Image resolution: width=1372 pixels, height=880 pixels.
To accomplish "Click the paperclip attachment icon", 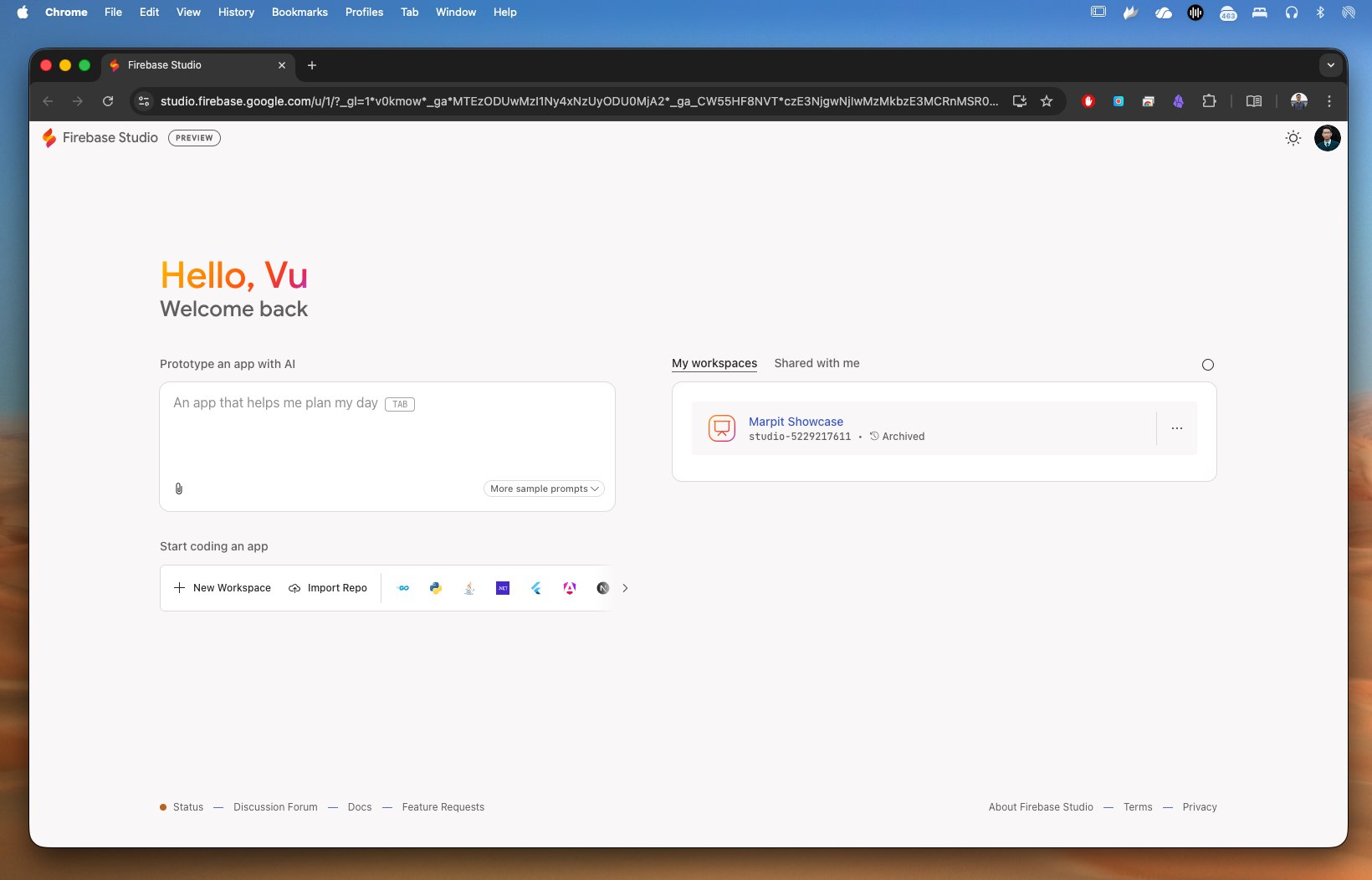I will 179,489.
